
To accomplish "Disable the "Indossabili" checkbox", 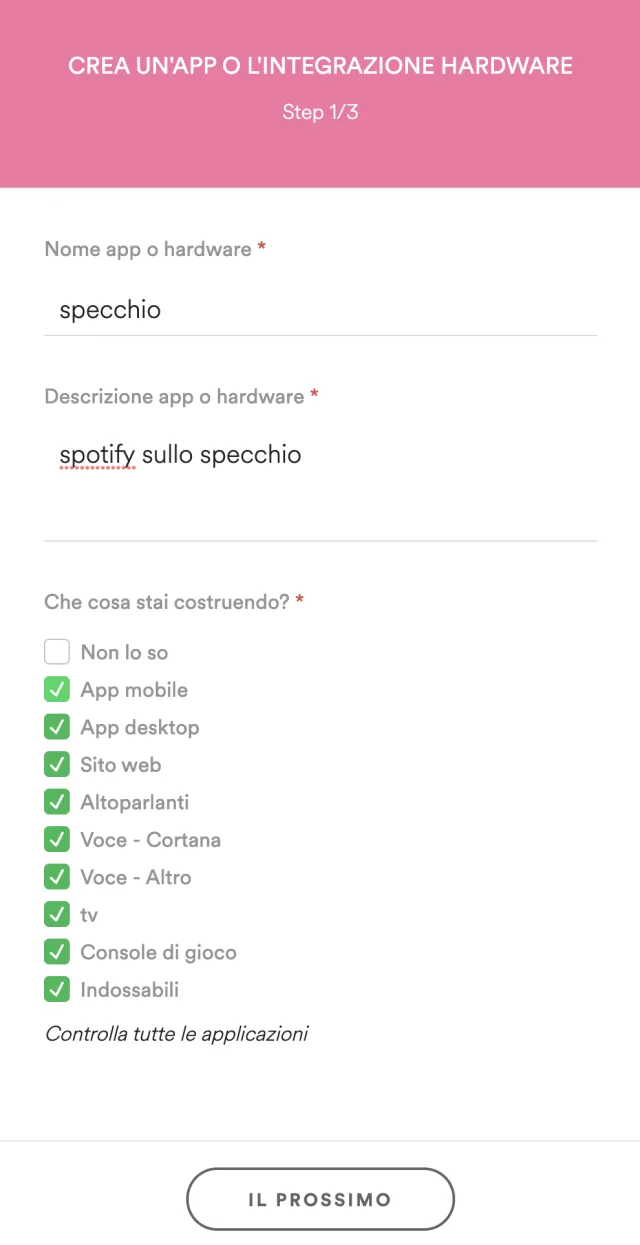I will pyautogui.click(x=57, y=989).
